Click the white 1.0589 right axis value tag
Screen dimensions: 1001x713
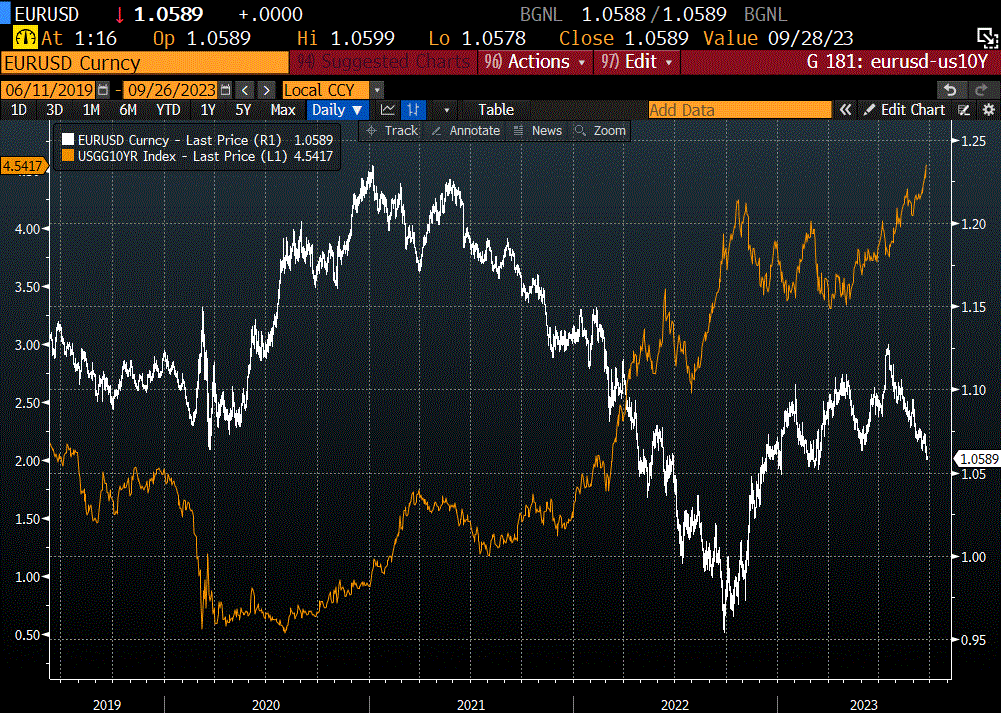coord(977,459)
